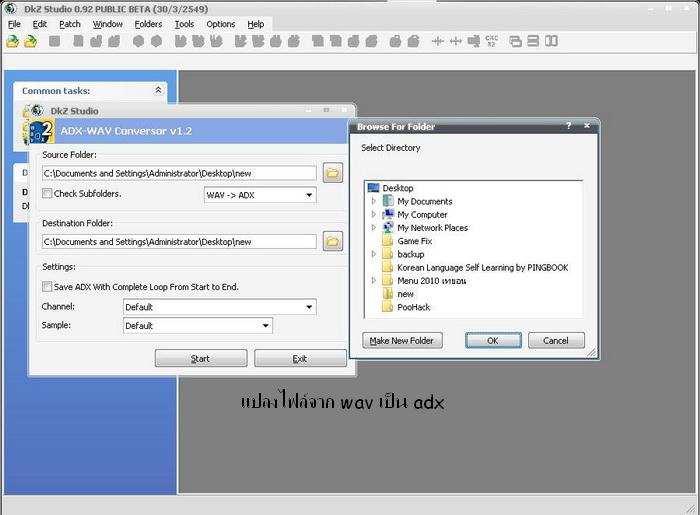Click the CRC32 toolbar icon
This screenshot has width=700, height=515.
click(492, 41)
